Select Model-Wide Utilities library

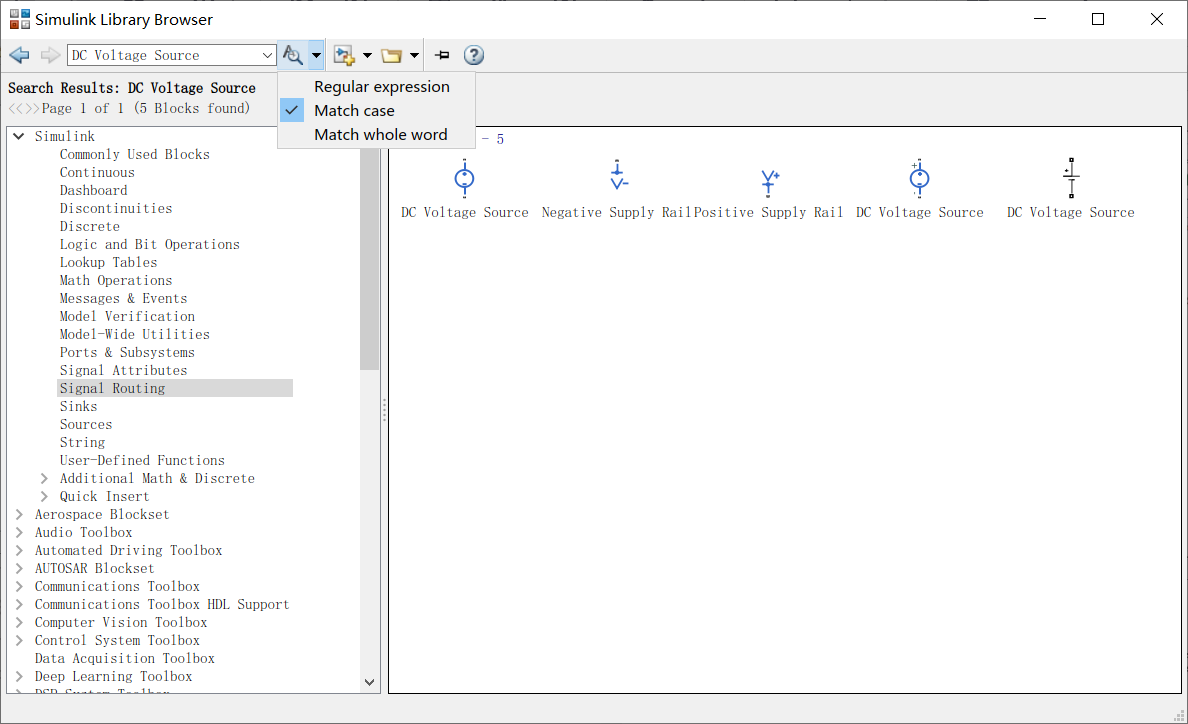click(x=134, y=335)
